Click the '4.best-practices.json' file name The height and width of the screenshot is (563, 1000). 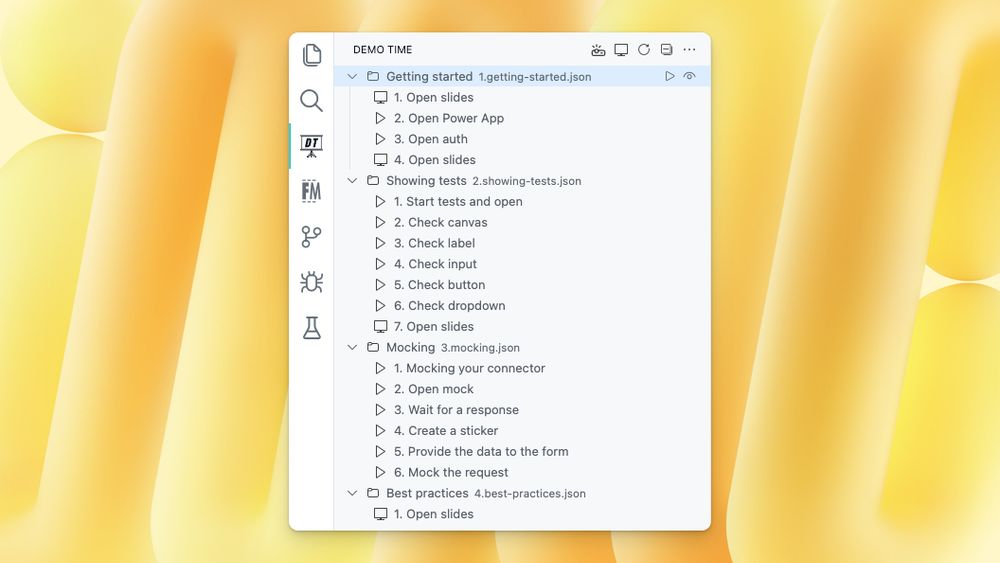(530, 494)
